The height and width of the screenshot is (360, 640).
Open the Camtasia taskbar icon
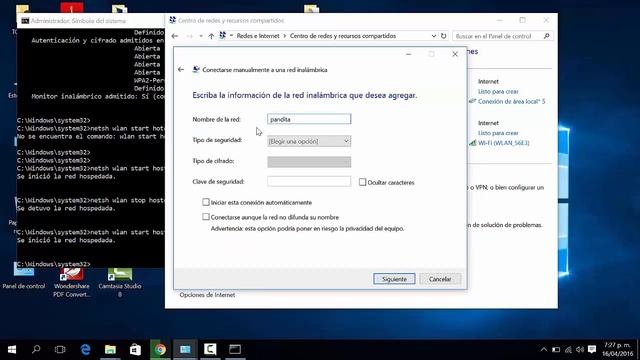[x=210, y=349]
